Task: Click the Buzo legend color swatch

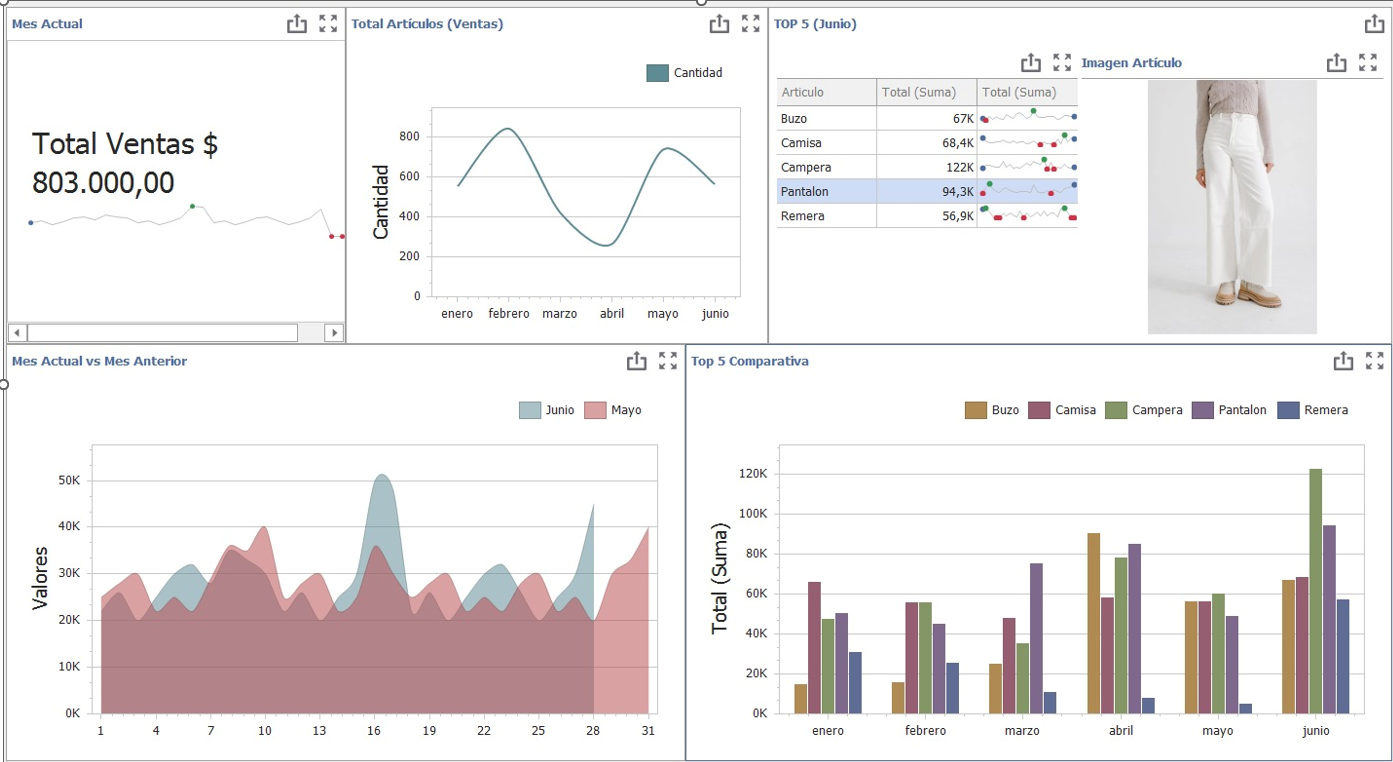Action: pos(975,410)
